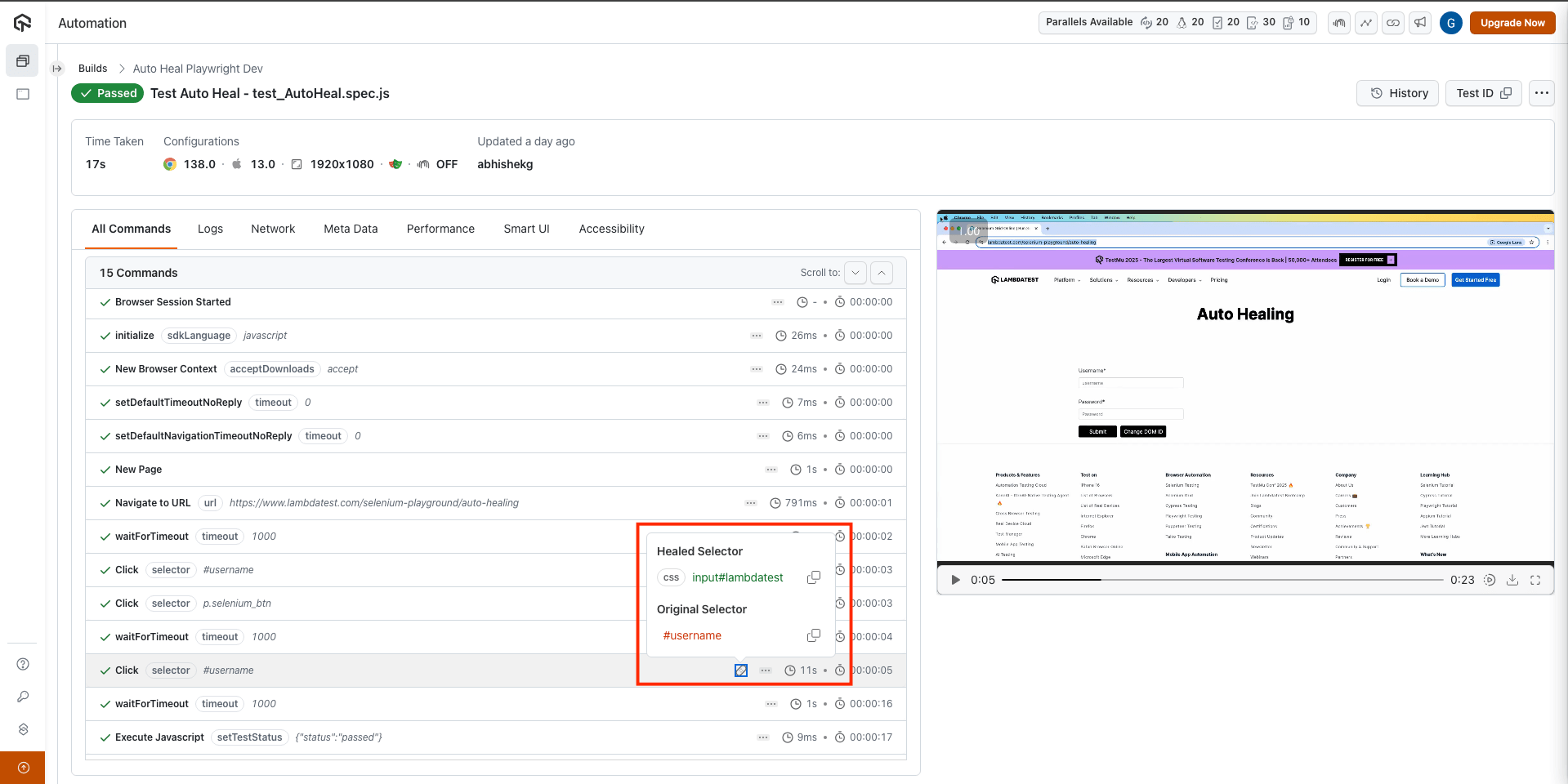Open the analytics graph icon in header

point(1366,23)
